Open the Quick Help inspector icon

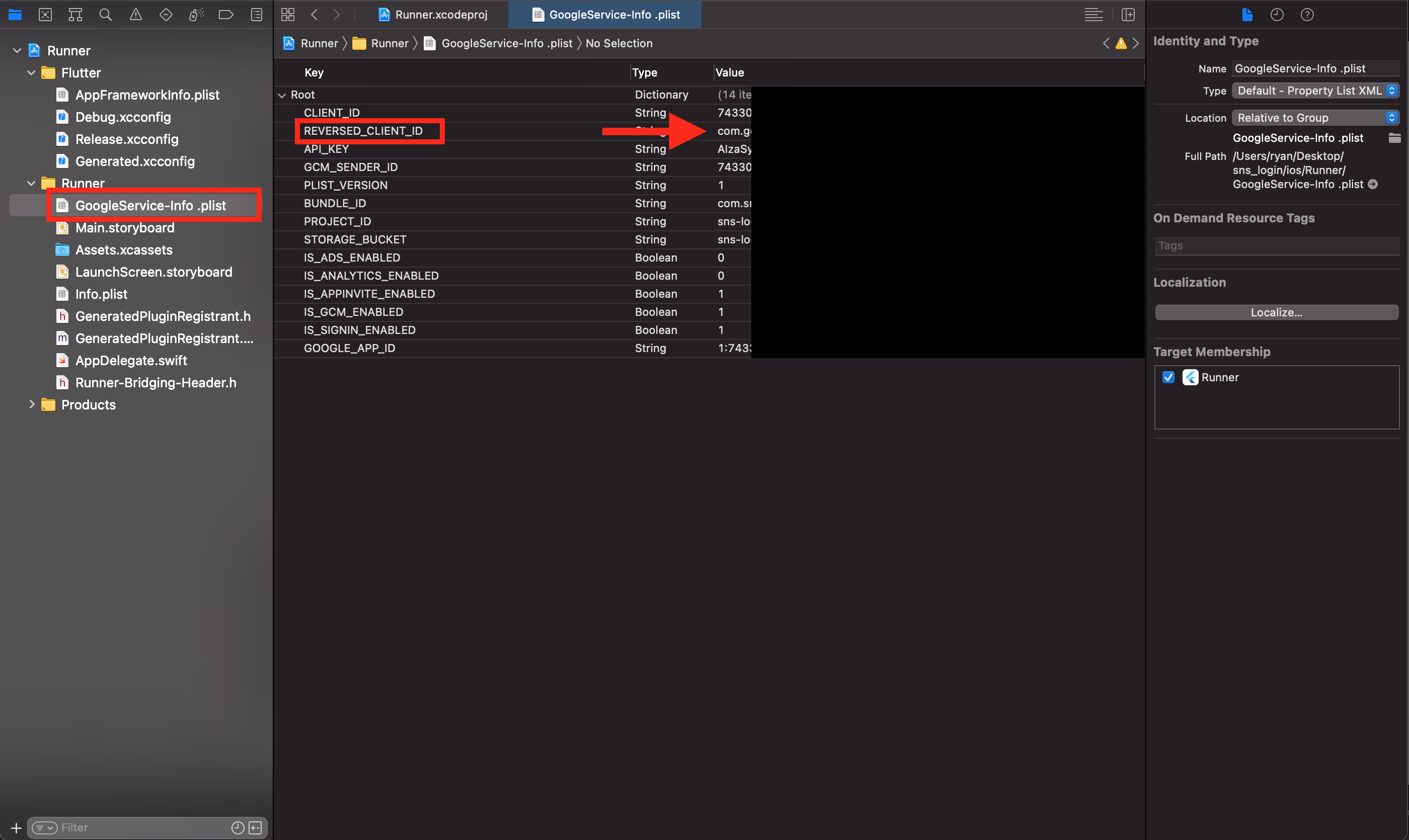click(x=1307, y=15)
